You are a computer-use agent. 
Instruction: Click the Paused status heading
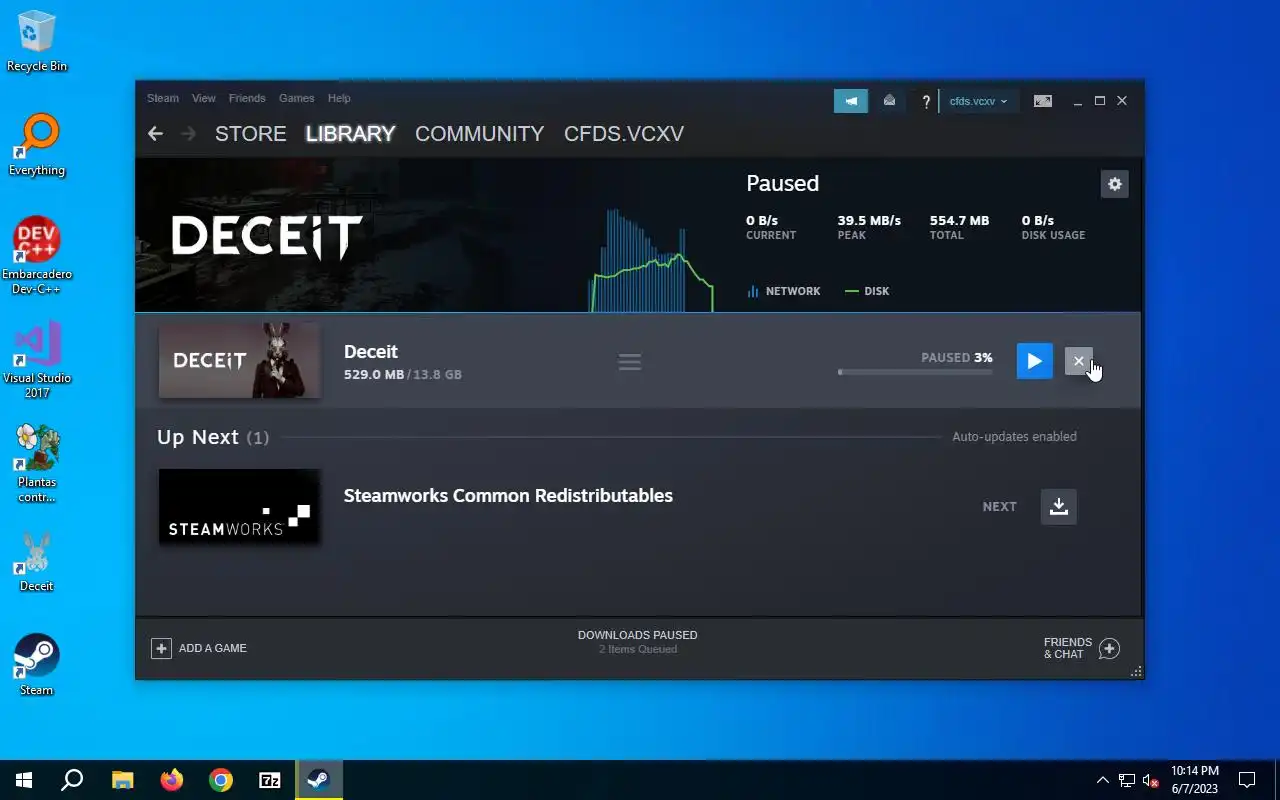tap(782, 183)
